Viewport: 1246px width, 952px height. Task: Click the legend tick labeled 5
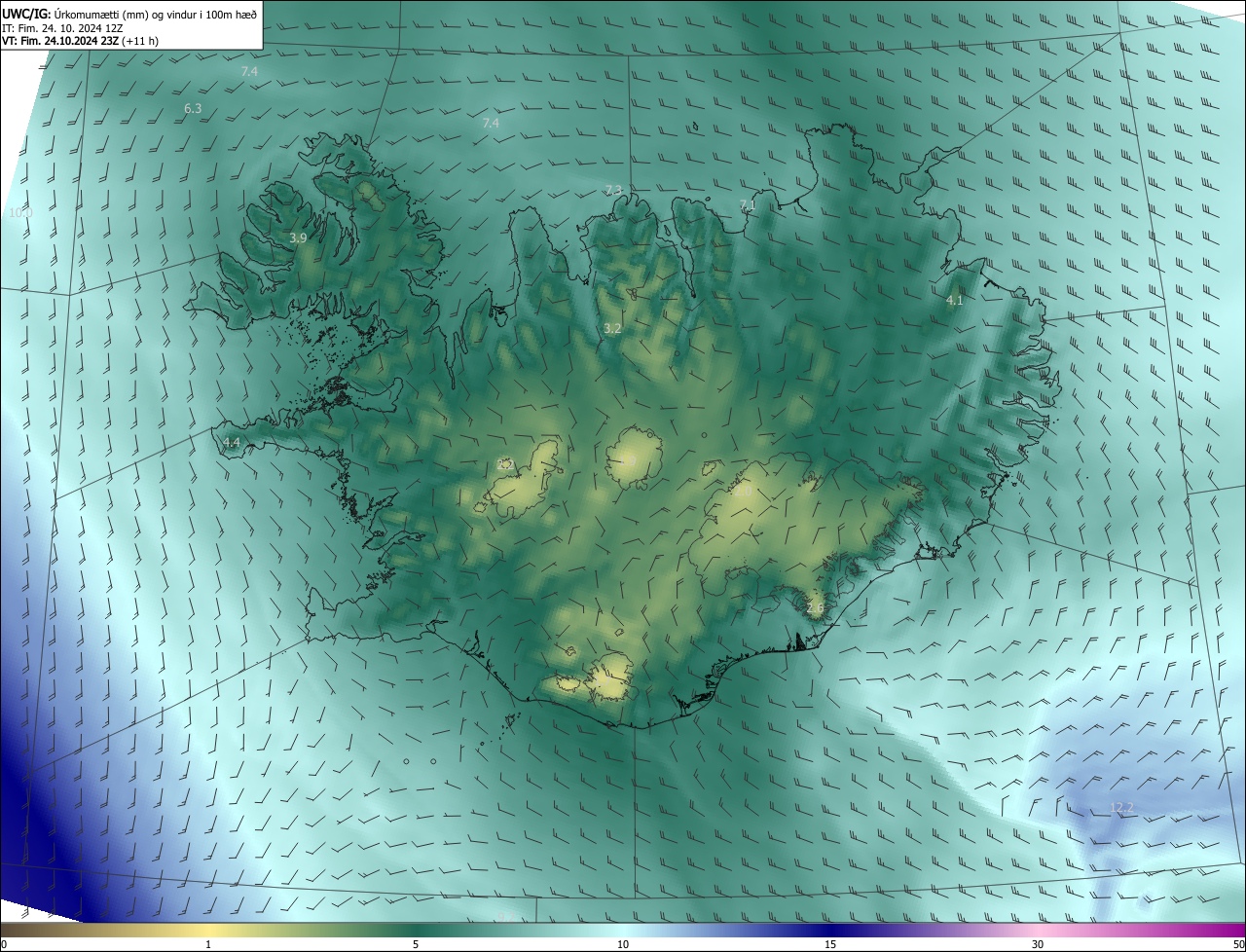point(416,944)
